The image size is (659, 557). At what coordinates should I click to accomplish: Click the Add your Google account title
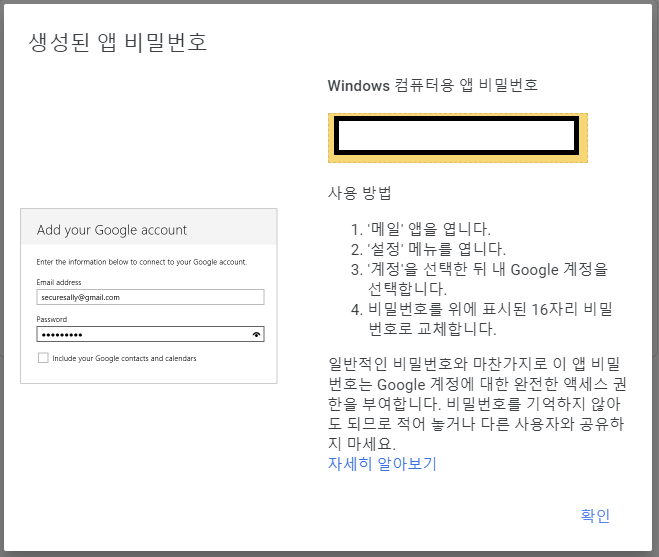pos(112,230)
